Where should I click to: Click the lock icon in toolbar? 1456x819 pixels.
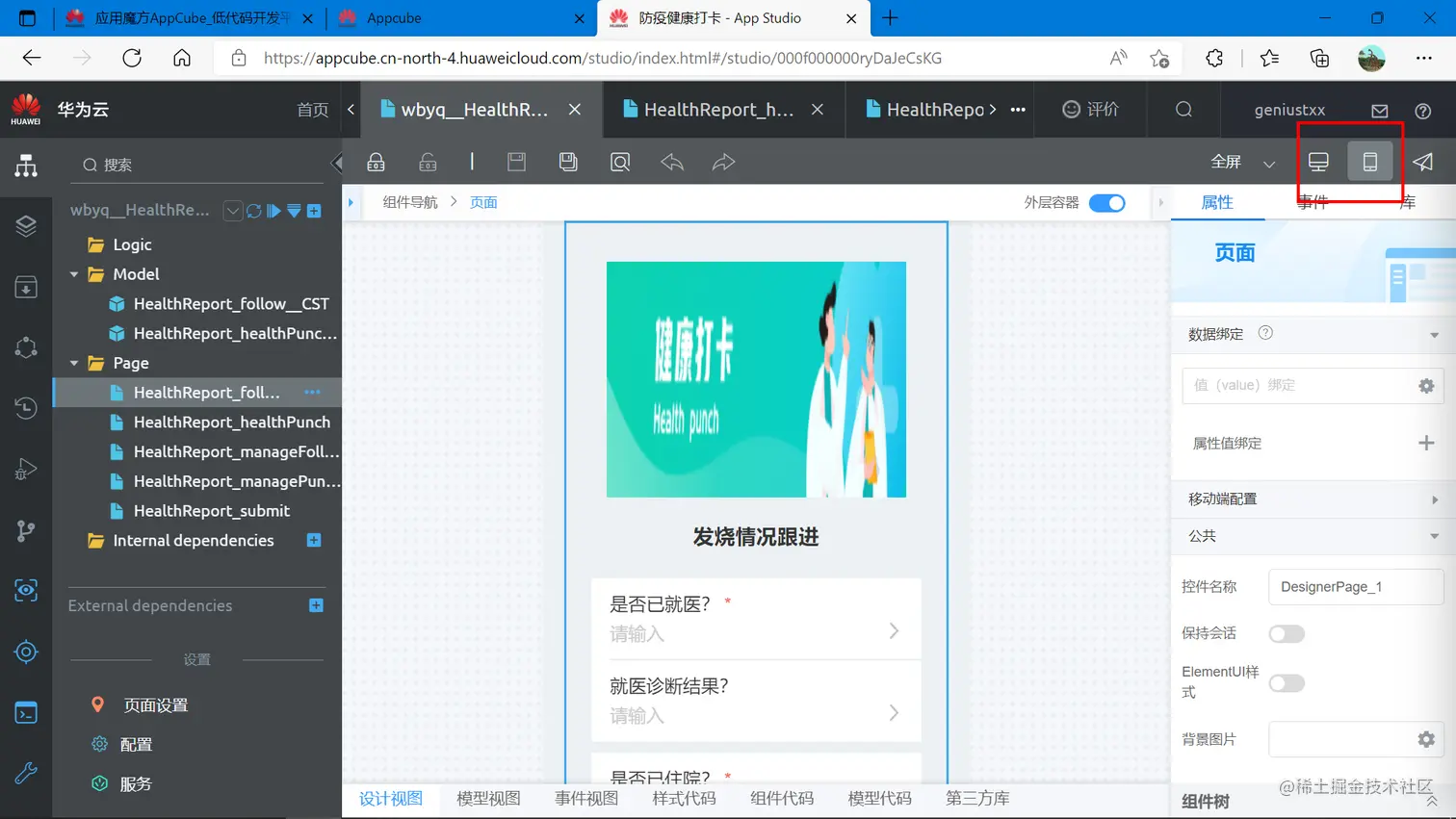point(377,162)
